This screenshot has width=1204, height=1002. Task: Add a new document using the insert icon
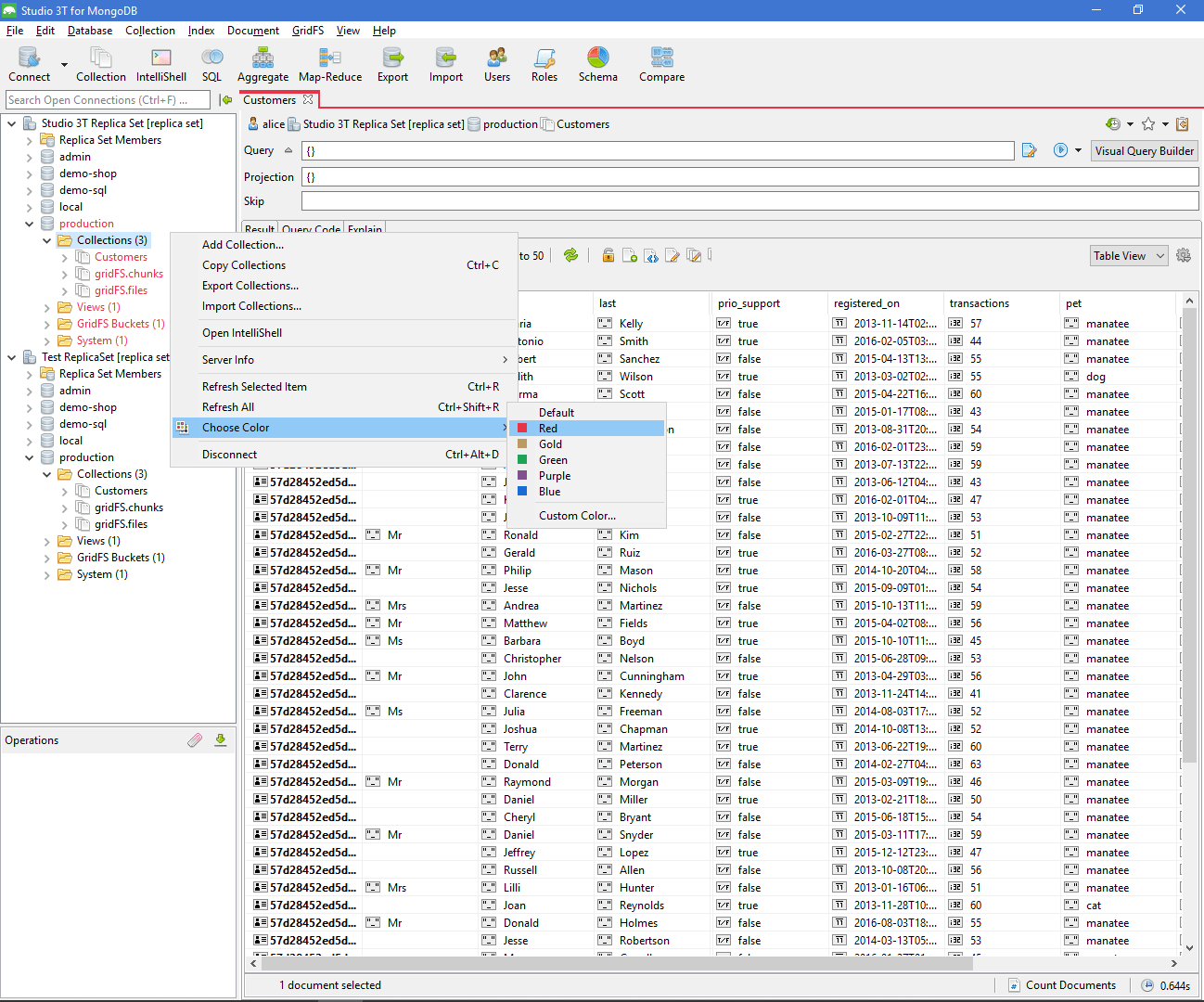tap(630, 255)
